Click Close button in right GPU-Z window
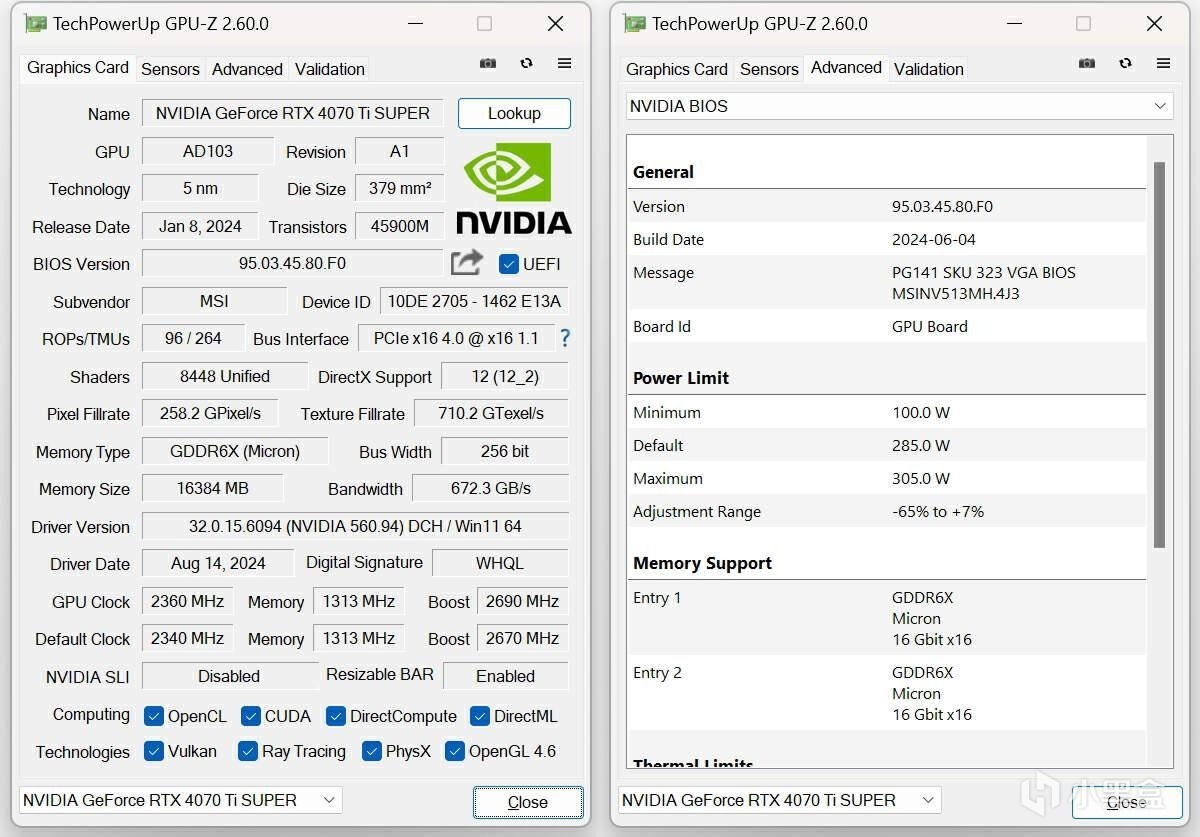Viewport: 1200px width, 837px height. coord(1127,802)
